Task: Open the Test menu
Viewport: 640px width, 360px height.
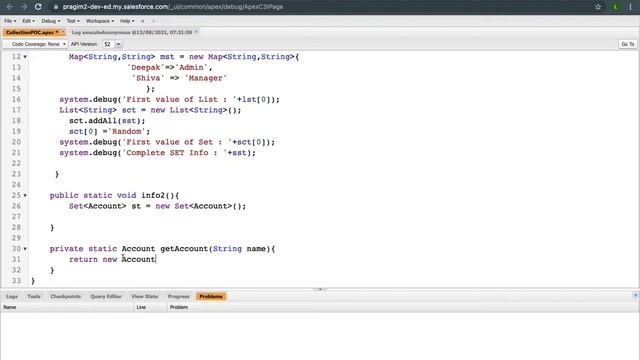Action: 73,21
